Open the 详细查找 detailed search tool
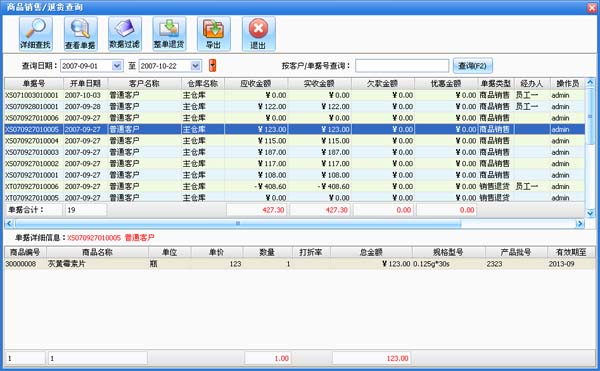The width and height of the screenshot is (600, 371). (x=36, y=34)
